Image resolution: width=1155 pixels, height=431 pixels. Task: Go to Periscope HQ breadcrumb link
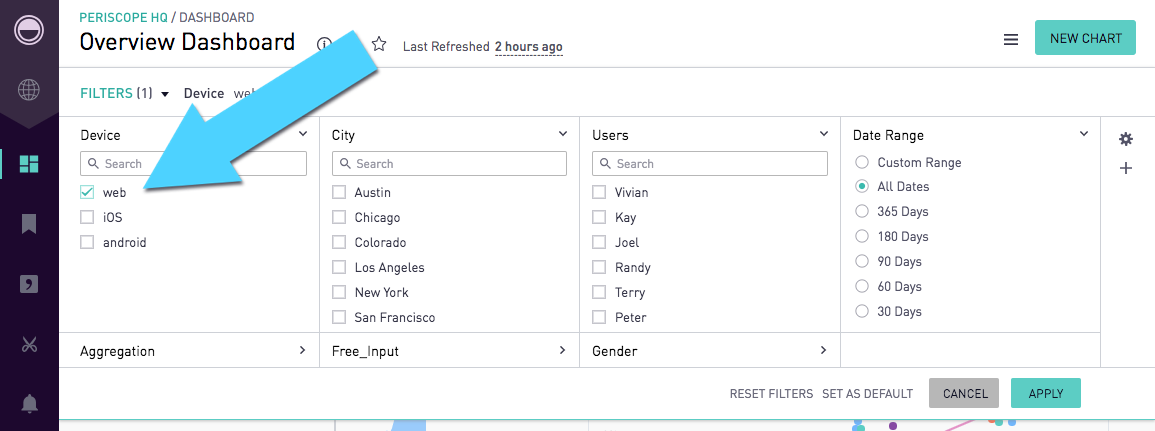click(123, 17)
